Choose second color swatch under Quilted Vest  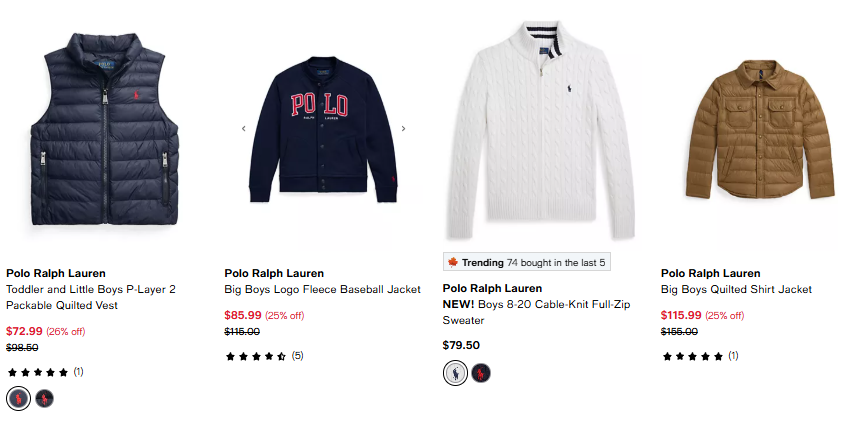[45, 399]
